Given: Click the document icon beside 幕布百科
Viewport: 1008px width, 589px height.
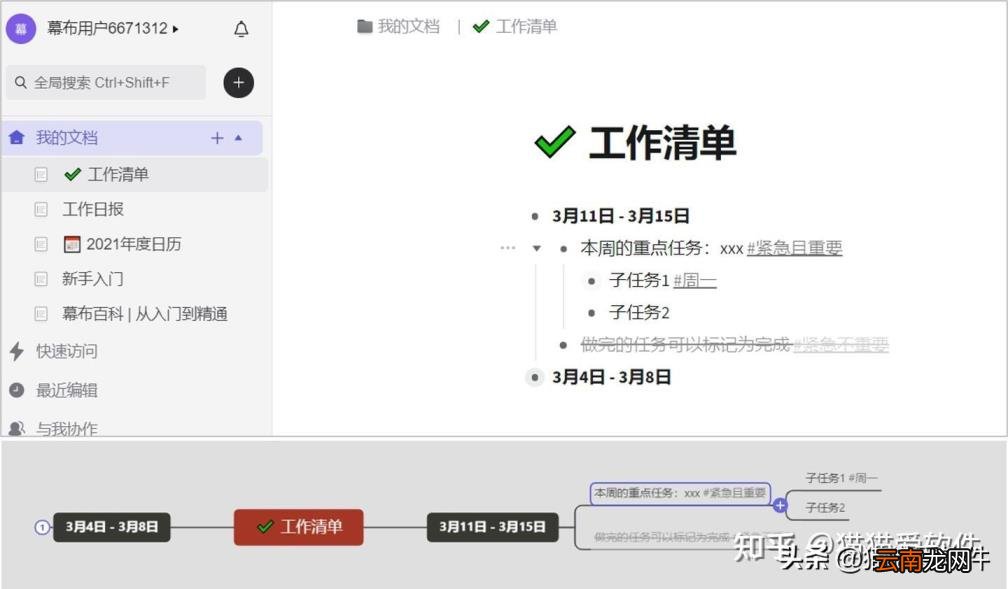Looking at the screenshot, I should pos(40,314).
